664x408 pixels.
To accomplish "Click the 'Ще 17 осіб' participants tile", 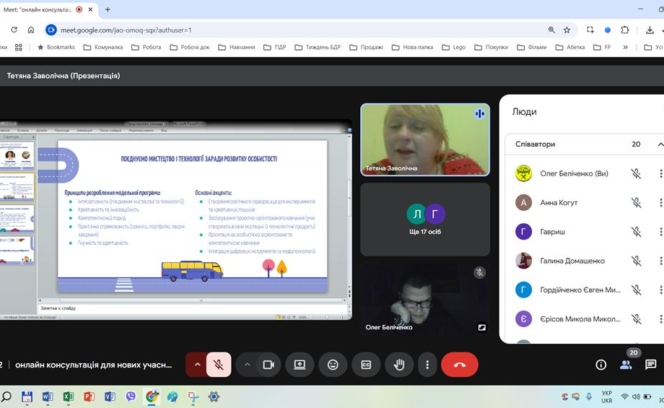I will (425, 219).
